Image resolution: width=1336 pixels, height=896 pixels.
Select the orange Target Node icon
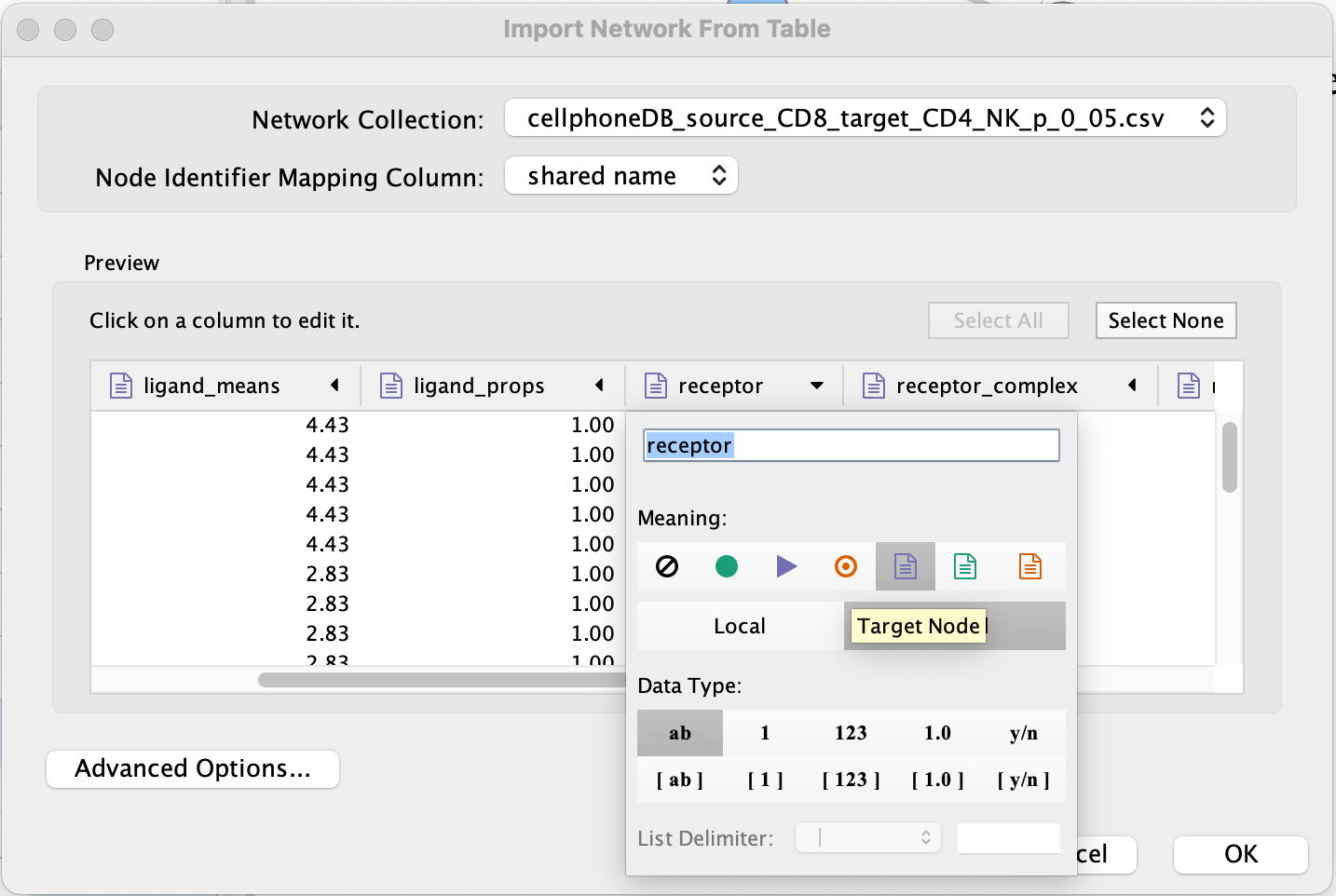pyautogui.click(x=846, y=566)
